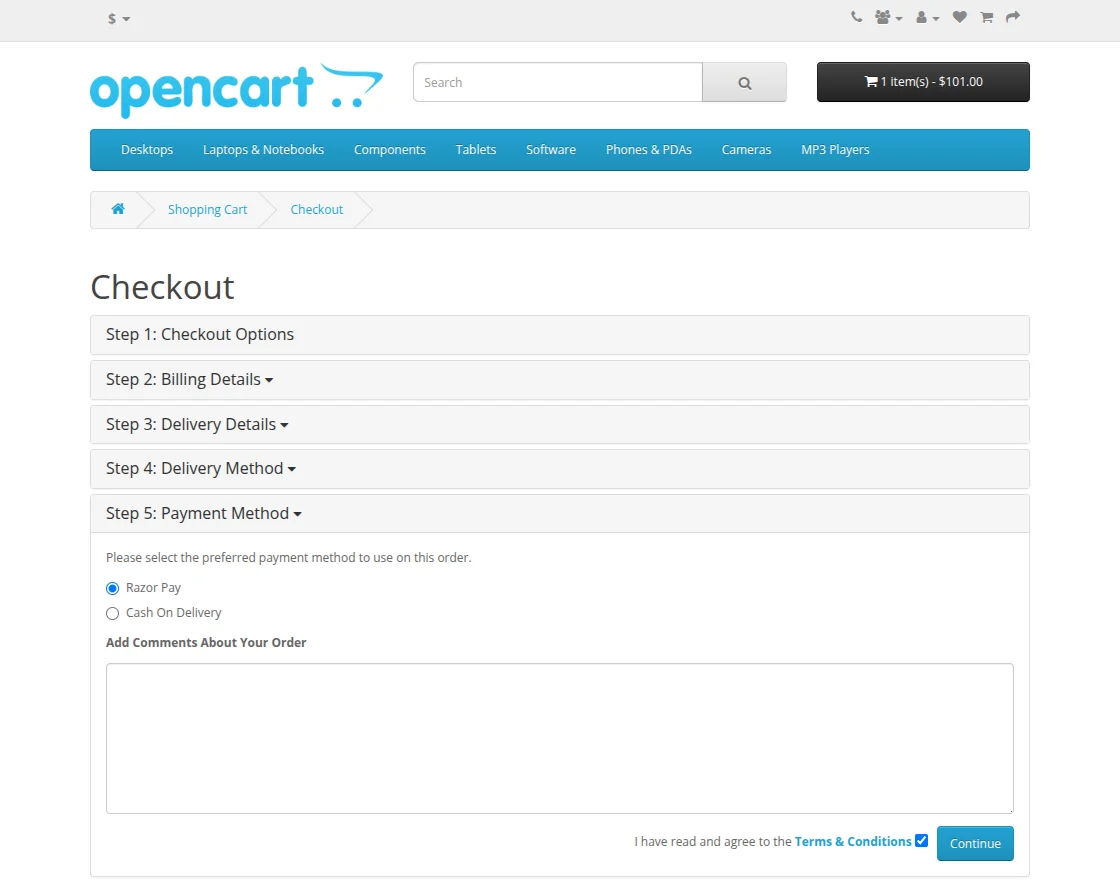Expand Step 2: Billing Details section
The height and width of the screenshot is (880, 1120).
189,380
